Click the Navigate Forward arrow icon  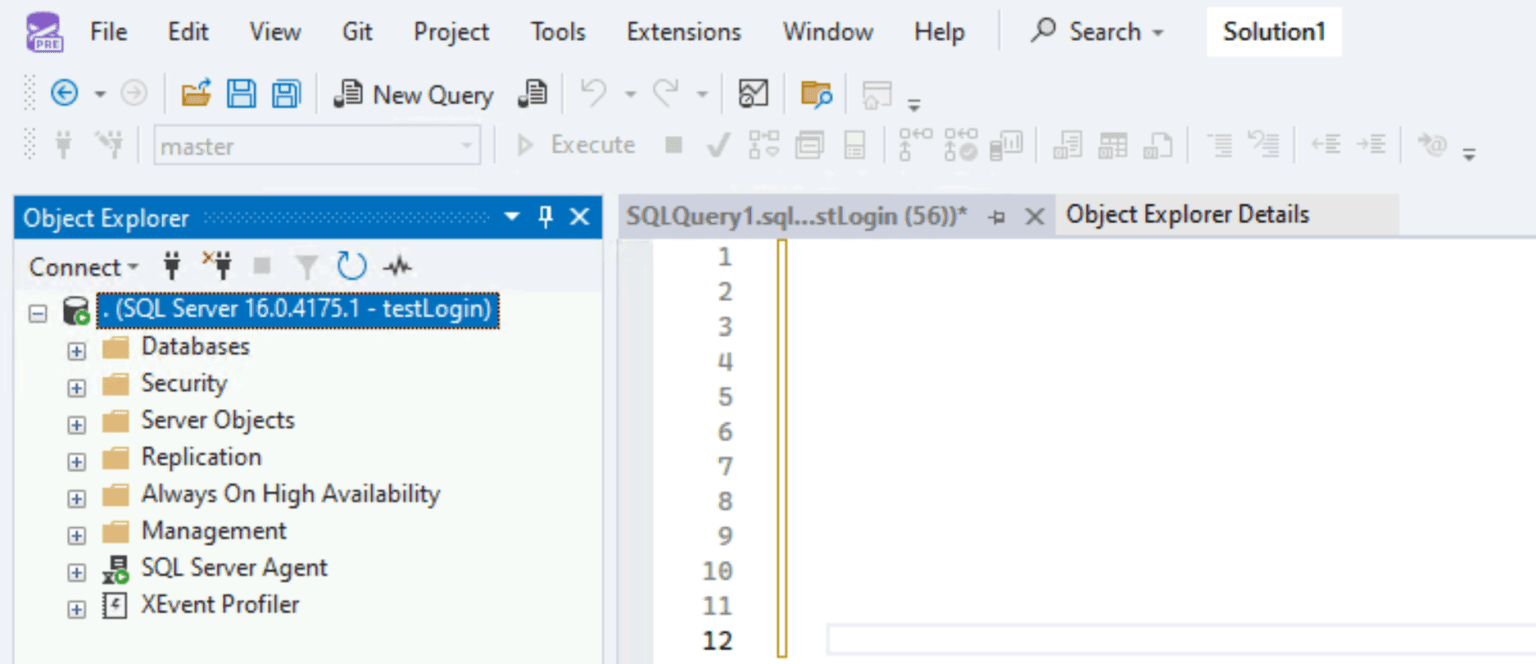[x=134, y=94]
